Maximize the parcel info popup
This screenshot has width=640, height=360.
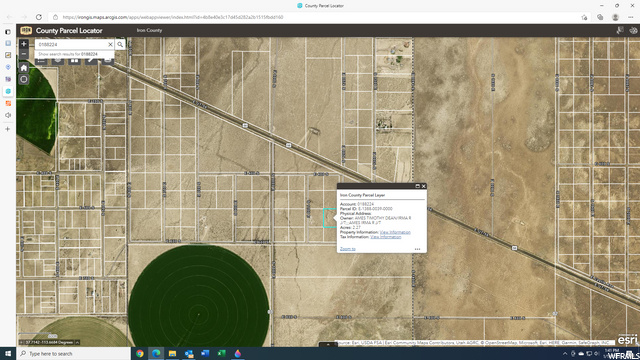pyautogui.click(x=418, y=186)
